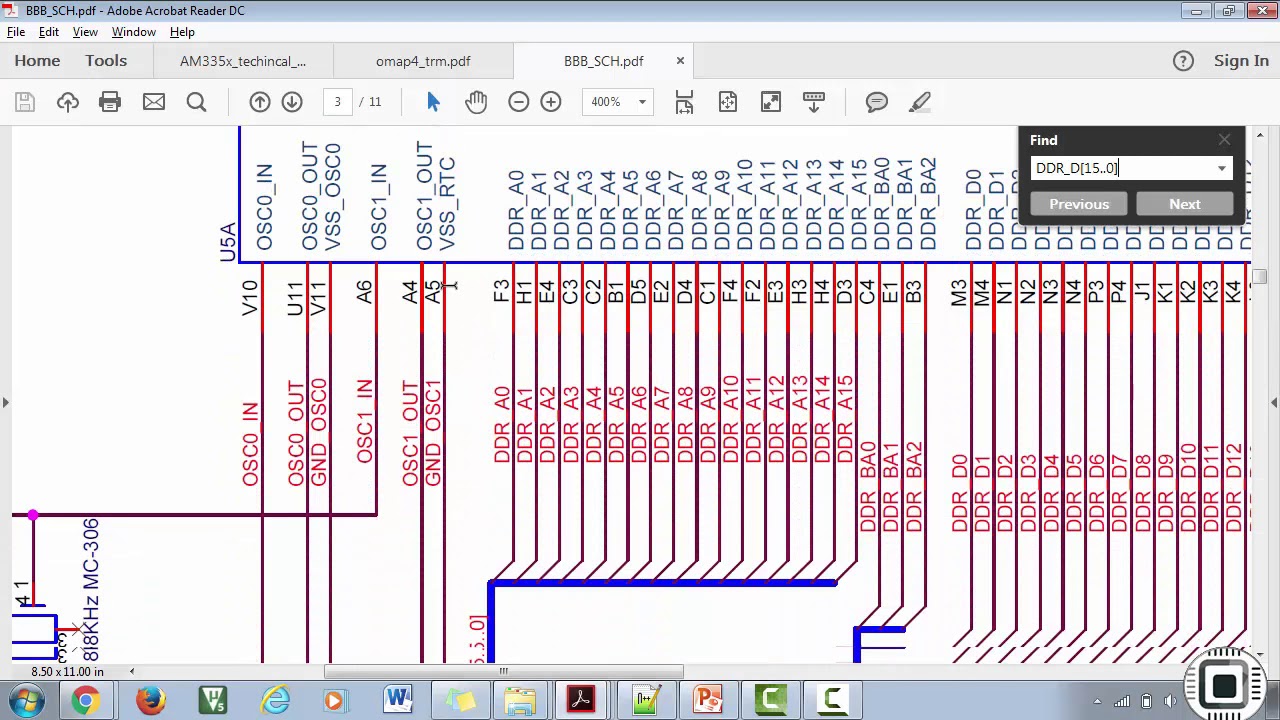Show hidden system tray icons arrow
The image size is (1280, 720).
[1097, 701]
